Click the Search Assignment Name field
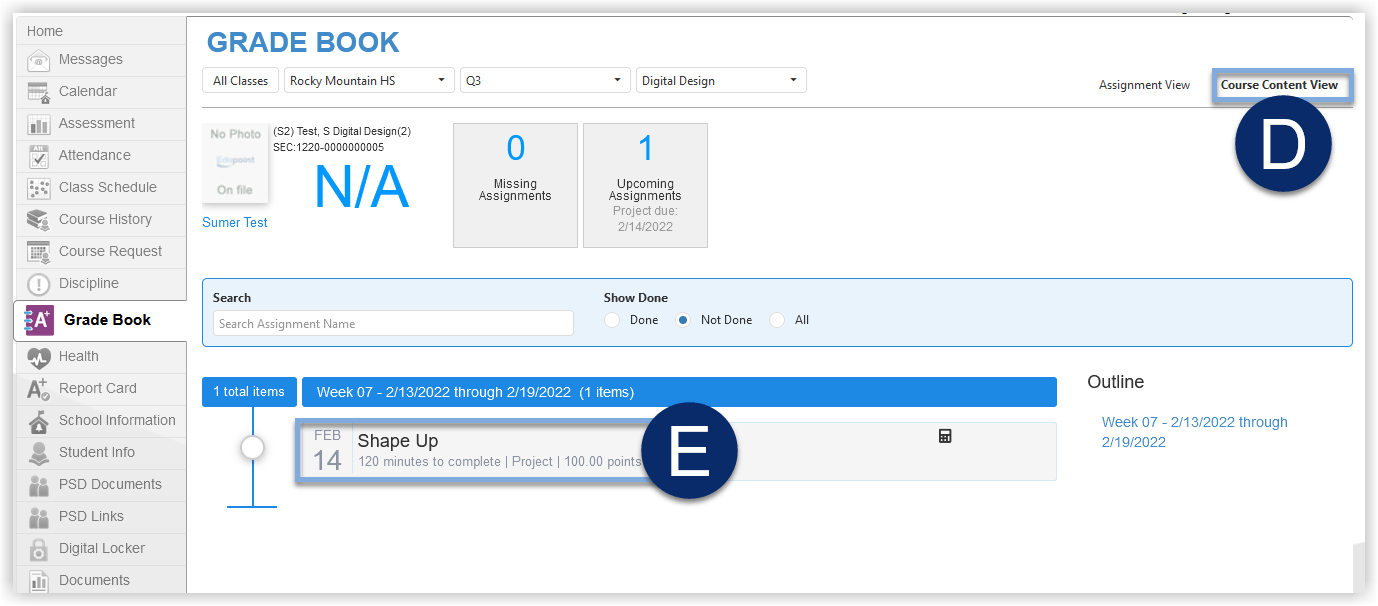 click(393, 323)
